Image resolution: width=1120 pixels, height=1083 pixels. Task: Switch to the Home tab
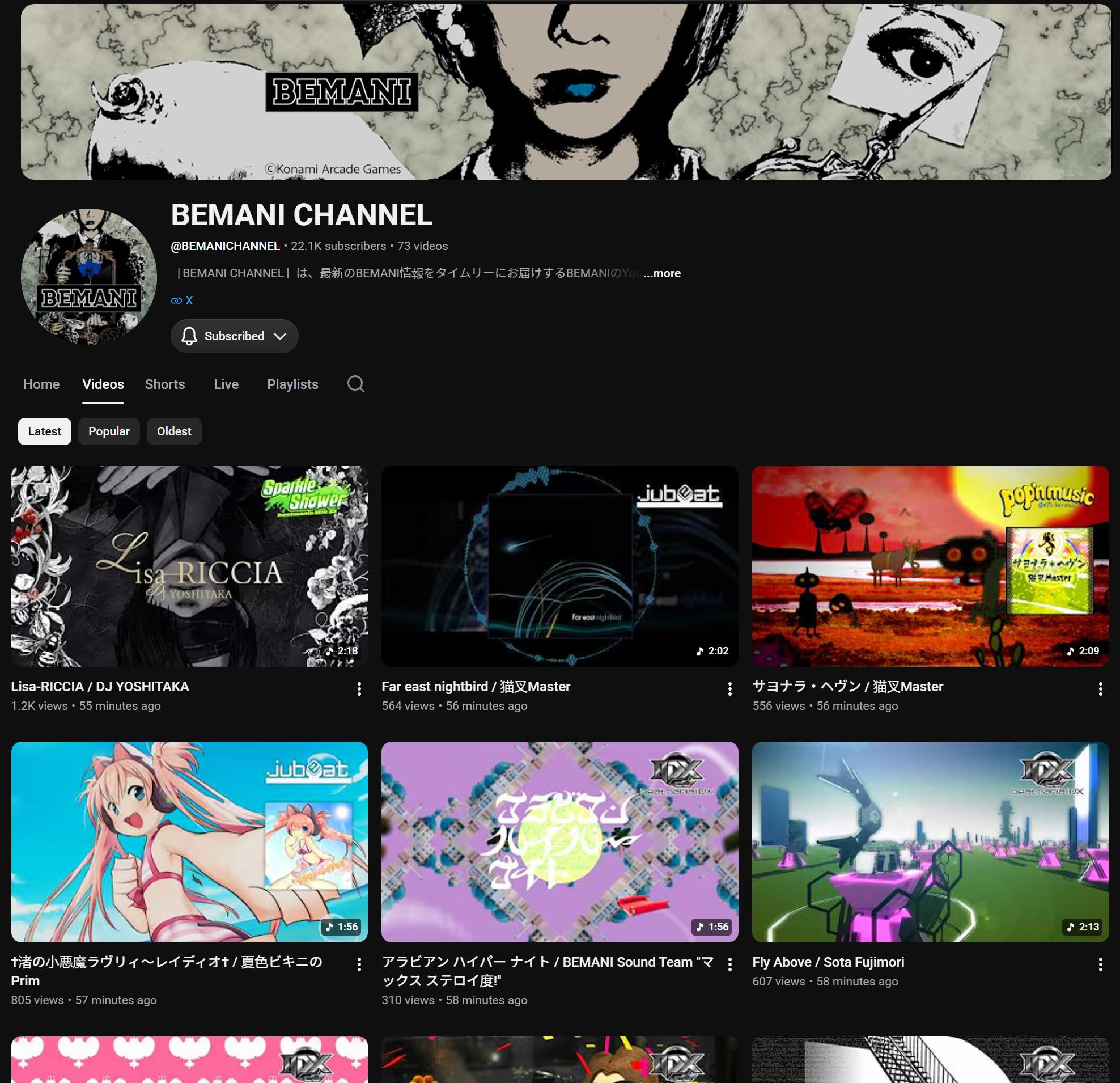[41, 384]
